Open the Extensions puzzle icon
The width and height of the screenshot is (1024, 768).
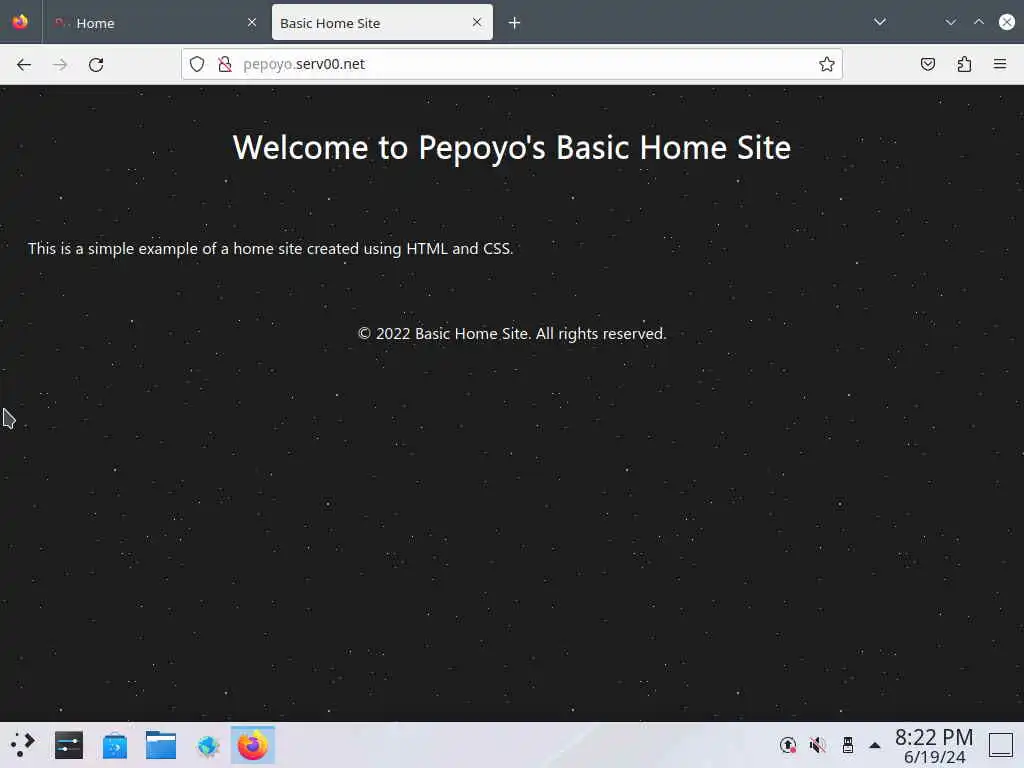(964, 64)
